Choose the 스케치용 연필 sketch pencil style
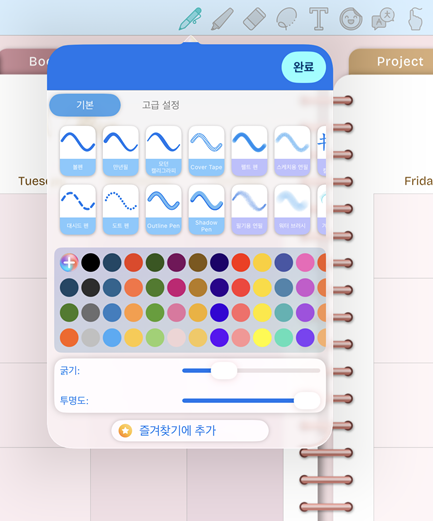The image size is (433, 521). tap(292, 151)
